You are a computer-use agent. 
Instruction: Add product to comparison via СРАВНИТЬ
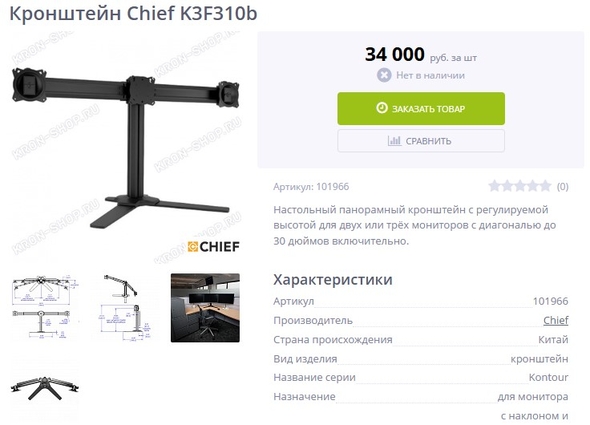pyautogui.click(x=421, y=141)
